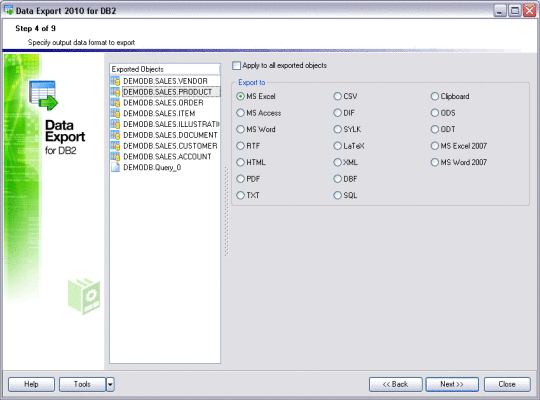Select the CSV export format
Viewport: 540px width, 400px height.
345,96
